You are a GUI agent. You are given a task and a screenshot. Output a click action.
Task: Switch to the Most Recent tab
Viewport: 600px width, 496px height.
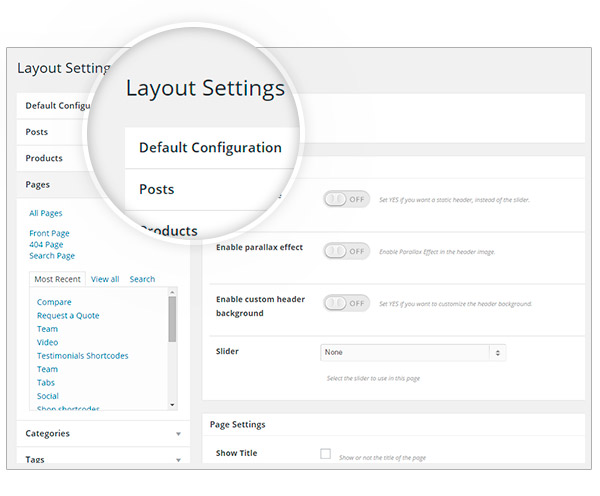point(57,279)
